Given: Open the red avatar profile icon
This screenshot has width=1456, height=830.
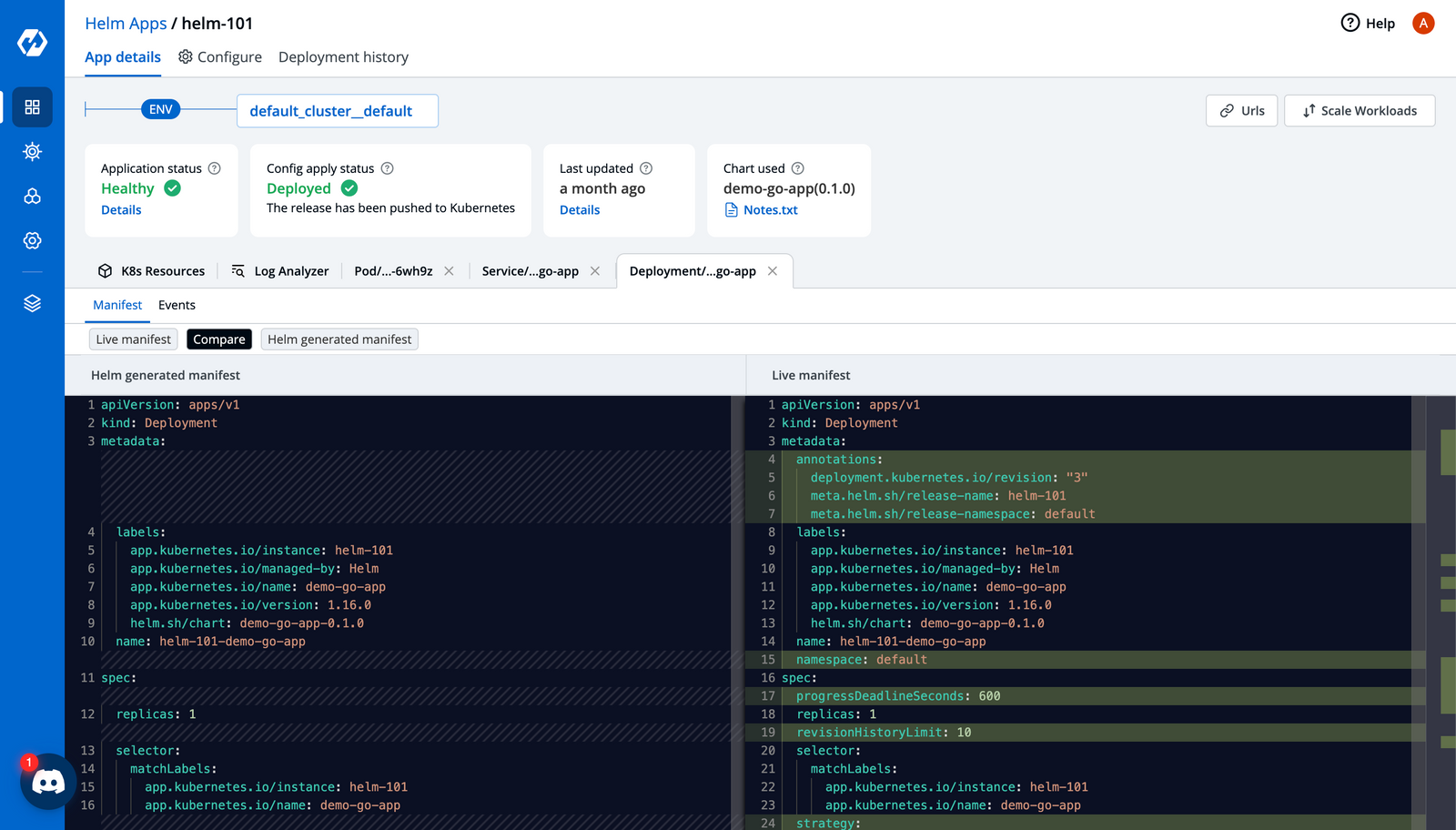Looking at the screenshot, I should coord(1423,24).
